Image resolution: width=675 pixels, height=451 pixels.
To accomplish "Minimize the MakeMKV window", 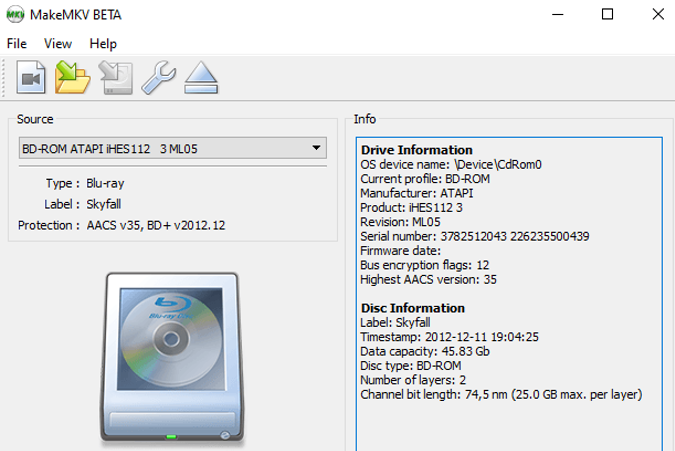I will 557,15.
